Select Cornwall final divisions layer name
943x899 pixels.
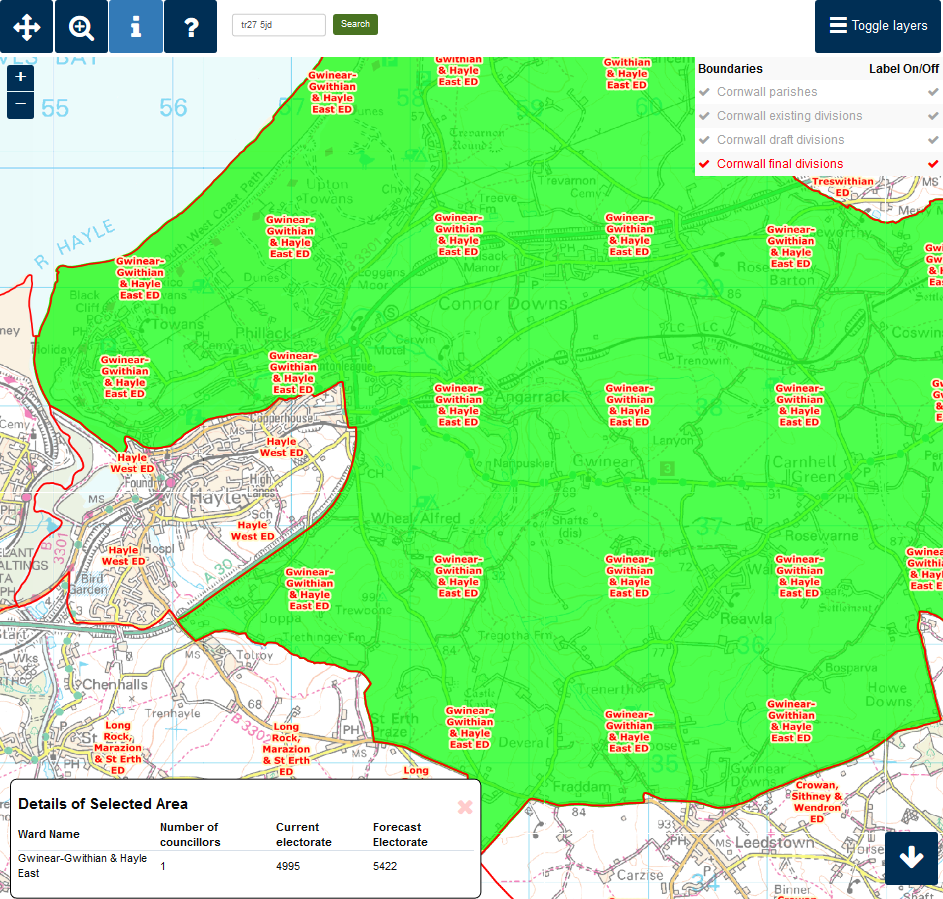pyautogui.click(x=779, y=164)
